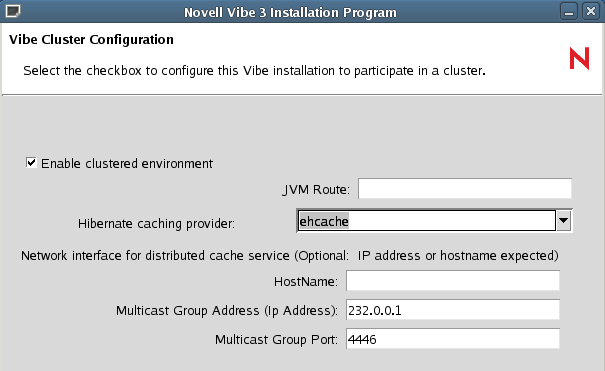Click the Multicast Group Address field
Viewport: 605px width, 371px height.
tap(453, 310)
